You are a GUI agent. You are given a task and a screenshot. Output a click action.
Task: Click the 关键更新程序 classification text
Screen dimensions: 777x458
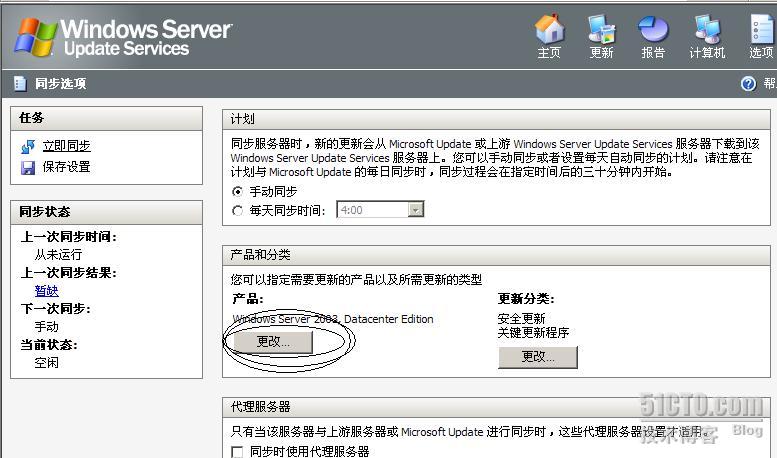[x=533, y=333]
